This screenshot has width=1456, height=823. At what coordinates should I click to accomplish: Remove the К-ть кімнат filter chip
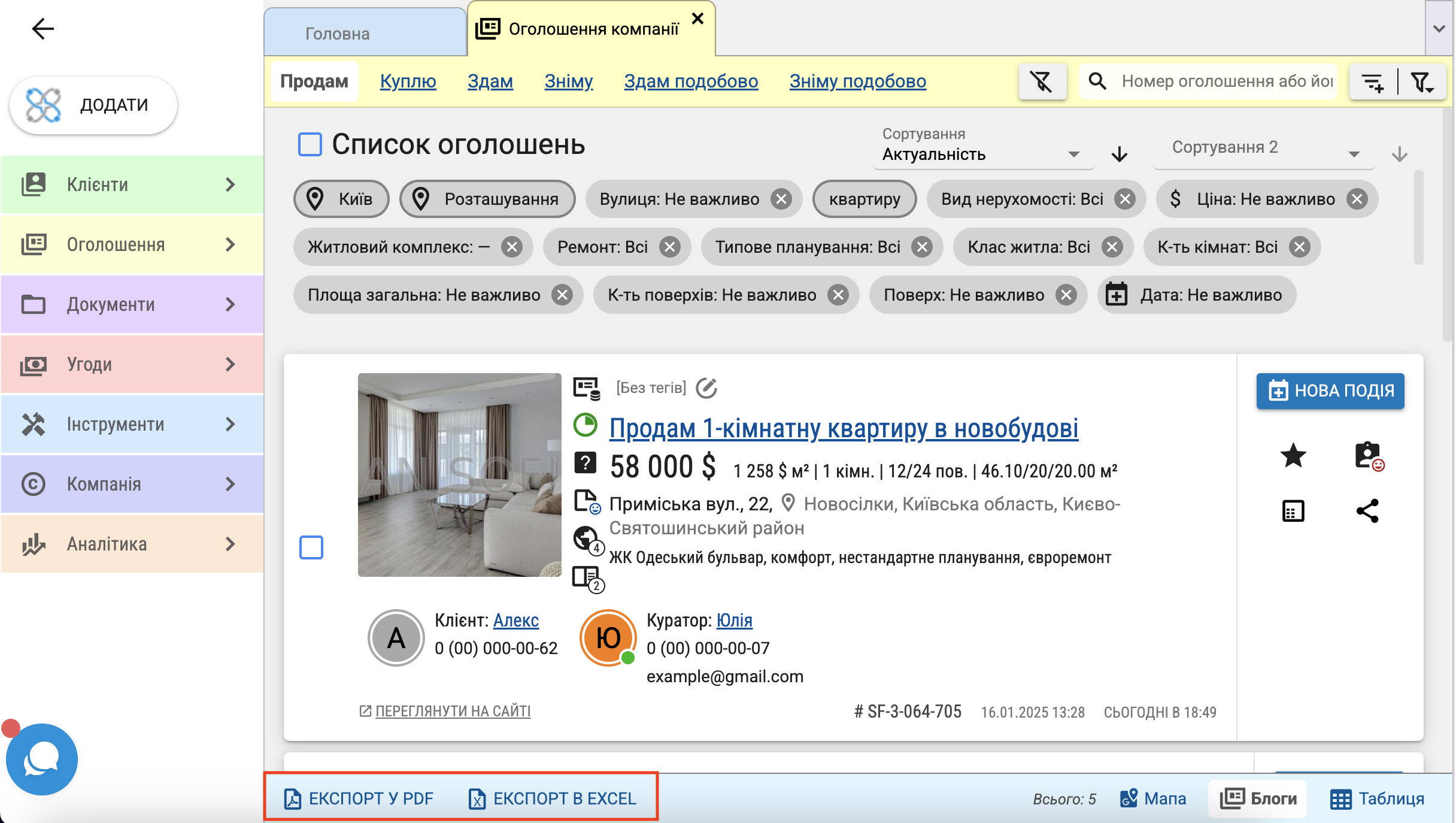coord(1300,247)
